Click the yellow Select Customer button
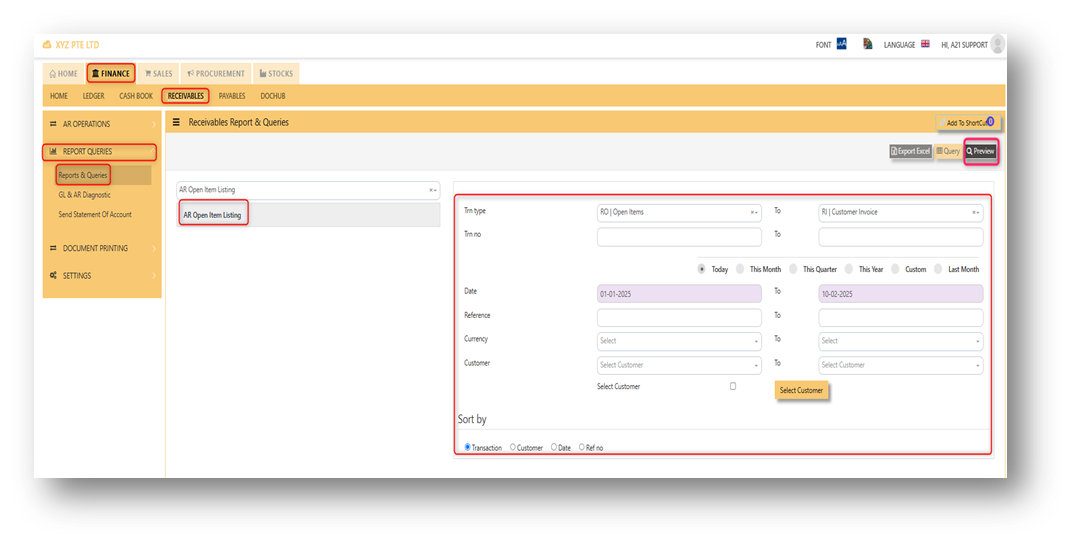The height and width of the screenshot is (544, 1073). 801,390
